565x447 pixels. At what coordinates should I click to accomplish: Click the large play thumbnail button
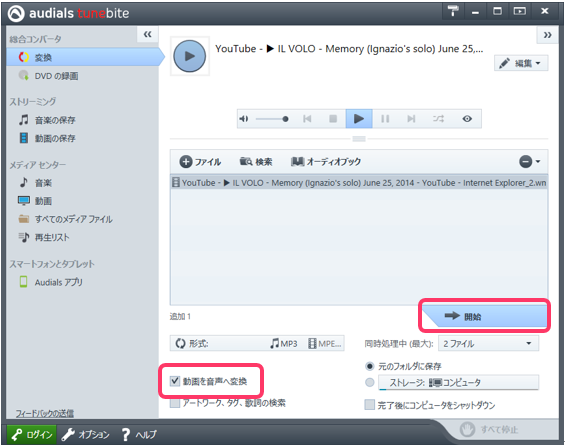click(x=190, y=56)
